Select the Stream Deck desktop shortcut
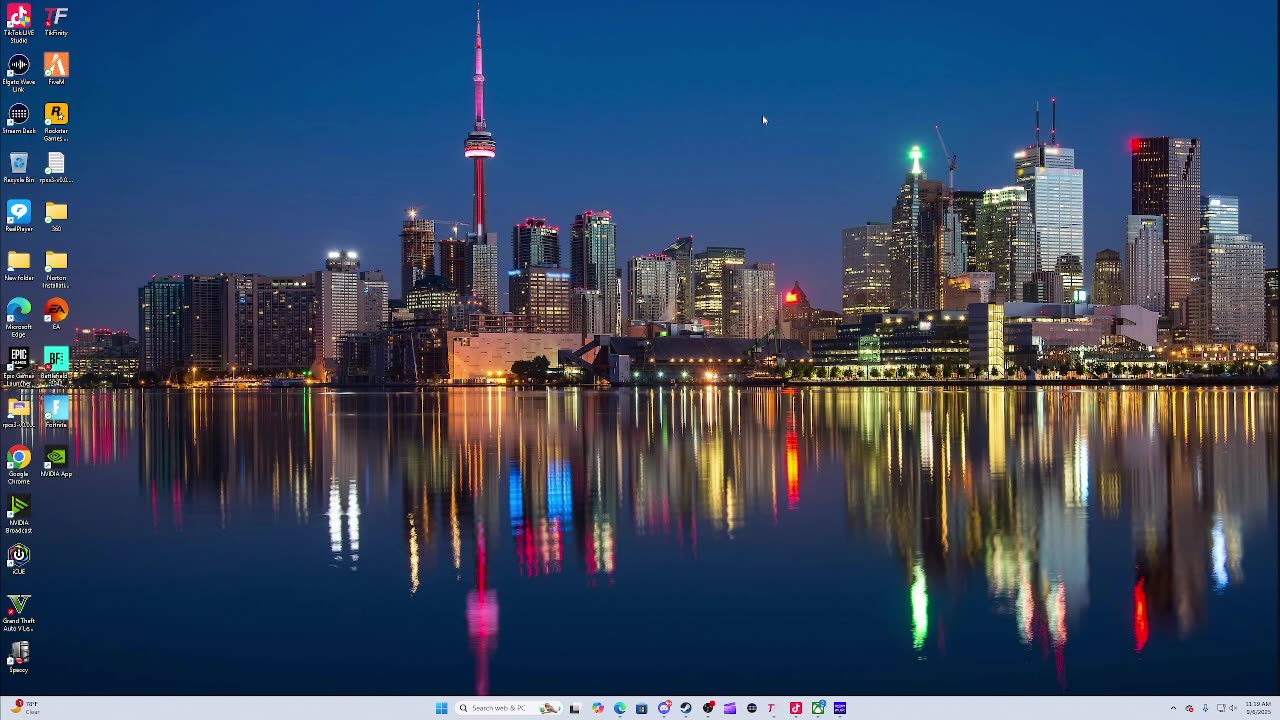Screen dimensions: 1280x720 click(19, 119)
